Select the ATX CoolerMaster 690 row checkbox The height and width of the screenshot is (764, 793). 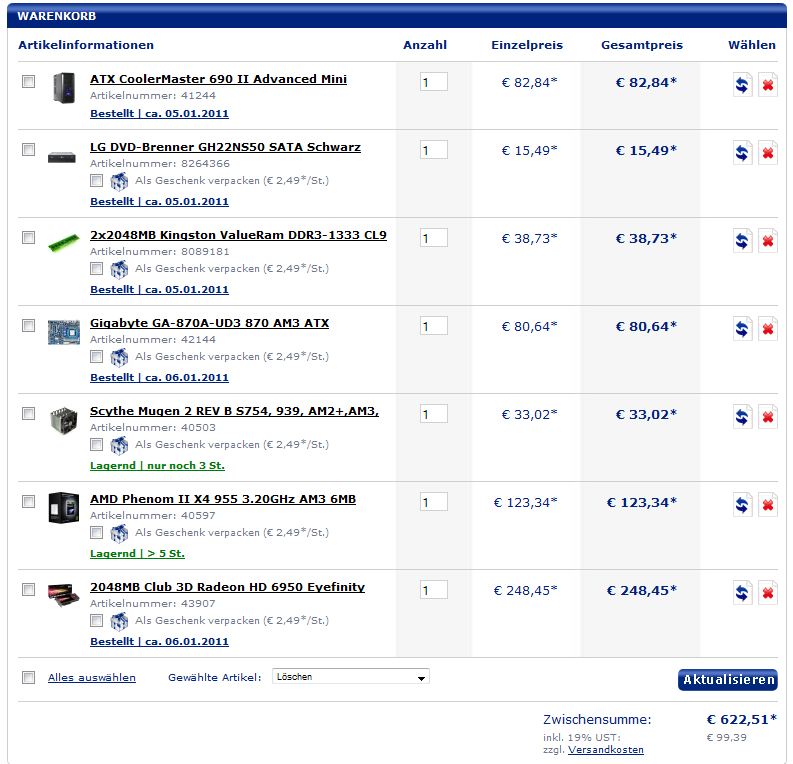[28, 82]
